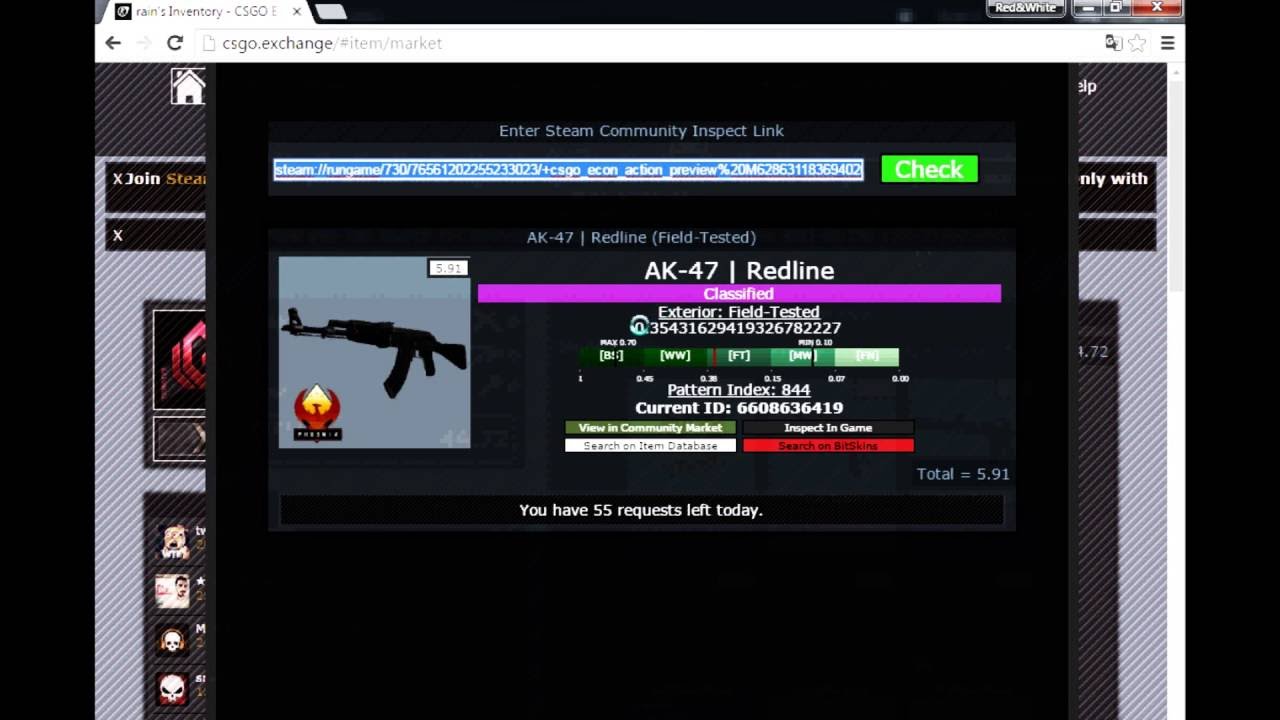Click the translate page icon
This screenshot has width=1280, height=720.
tap(1112, 43)
